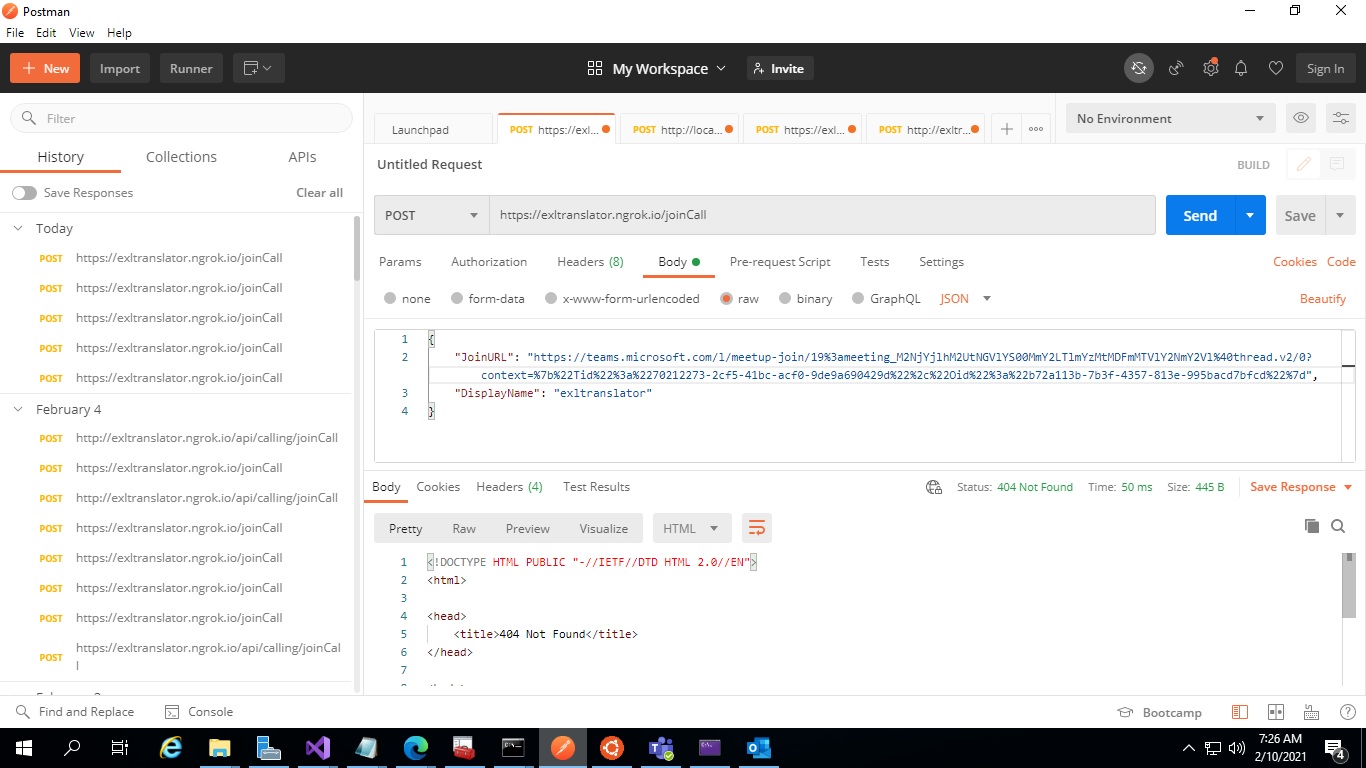Screen dimensions: 1366x768
Task: Show notifications via the bell icon
Action: (x=1241, y=68)
